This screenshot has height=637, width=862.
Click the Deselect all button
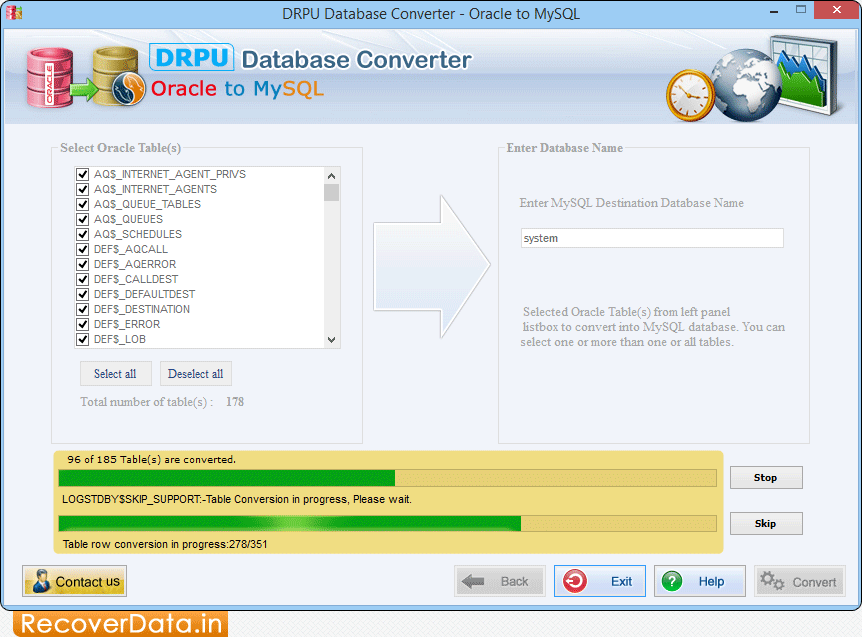[196, 374]
